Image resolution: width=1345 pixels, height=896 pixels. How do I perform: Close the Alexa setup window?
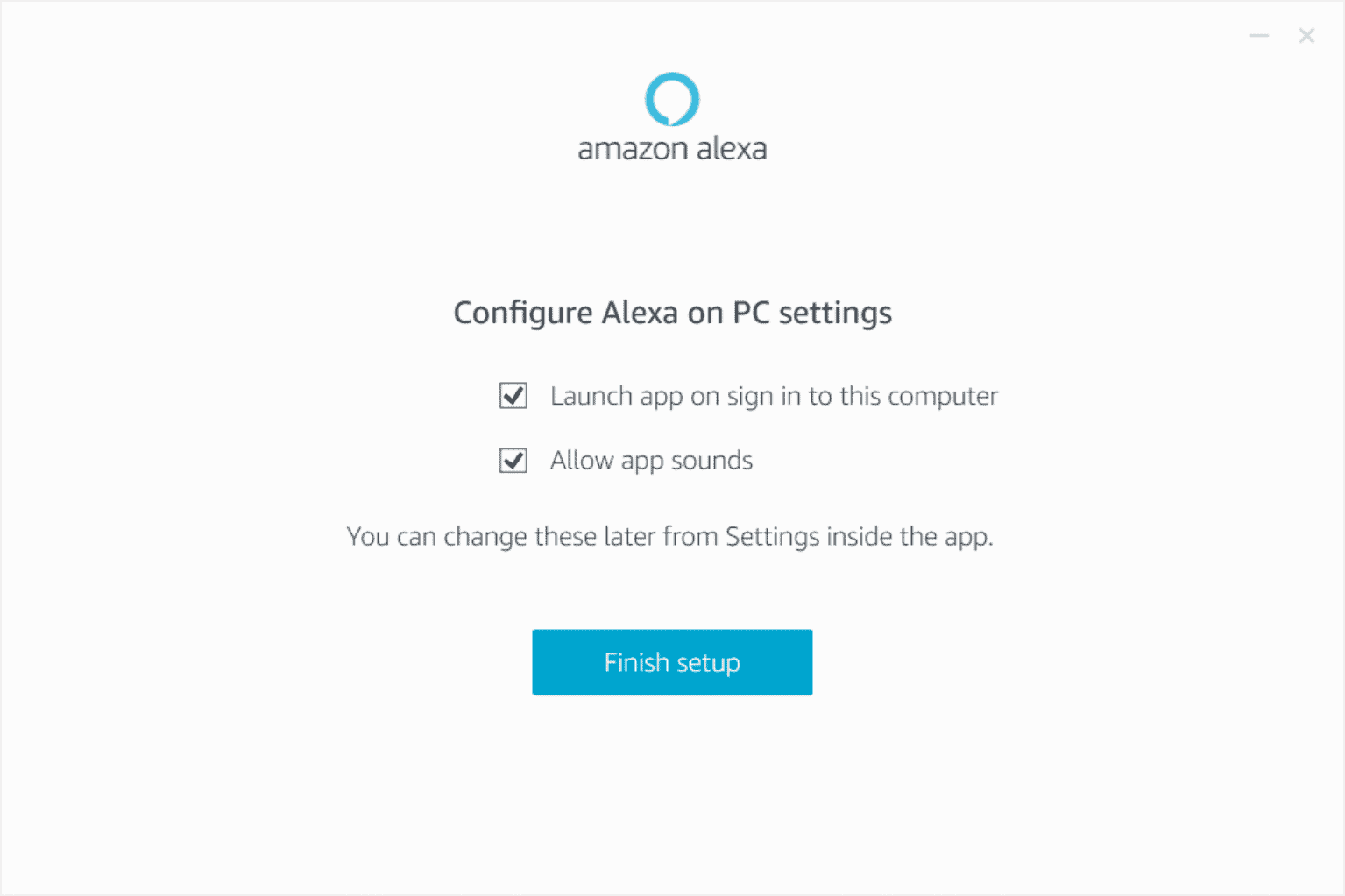(x=1306, y=36)
